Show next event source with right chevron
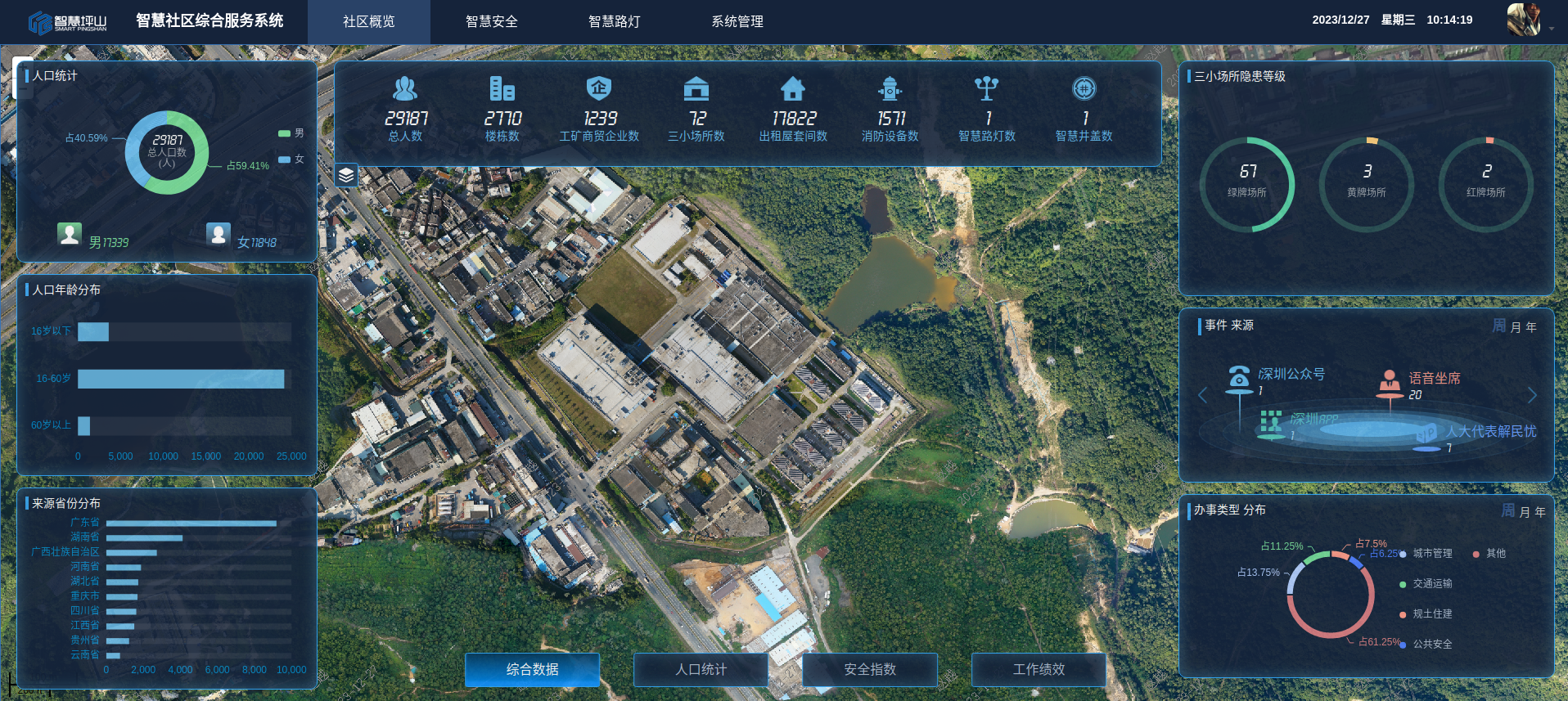 pos(1532,395)
